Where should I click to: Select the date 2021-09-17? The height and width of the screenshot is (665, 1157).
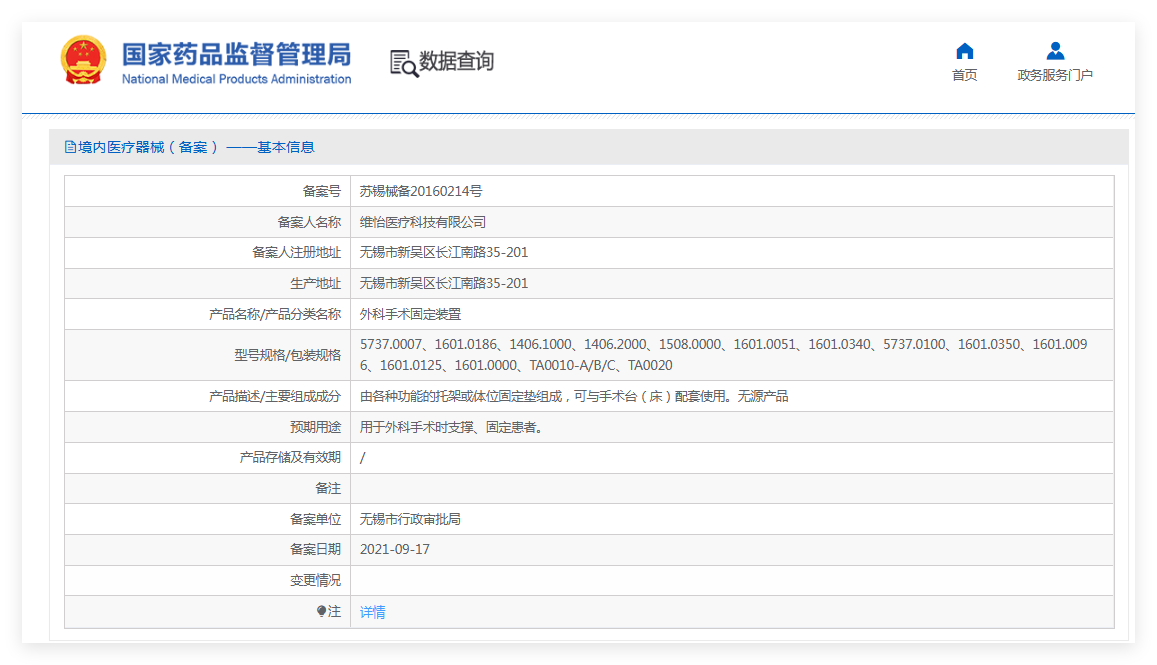coord(395,550)
